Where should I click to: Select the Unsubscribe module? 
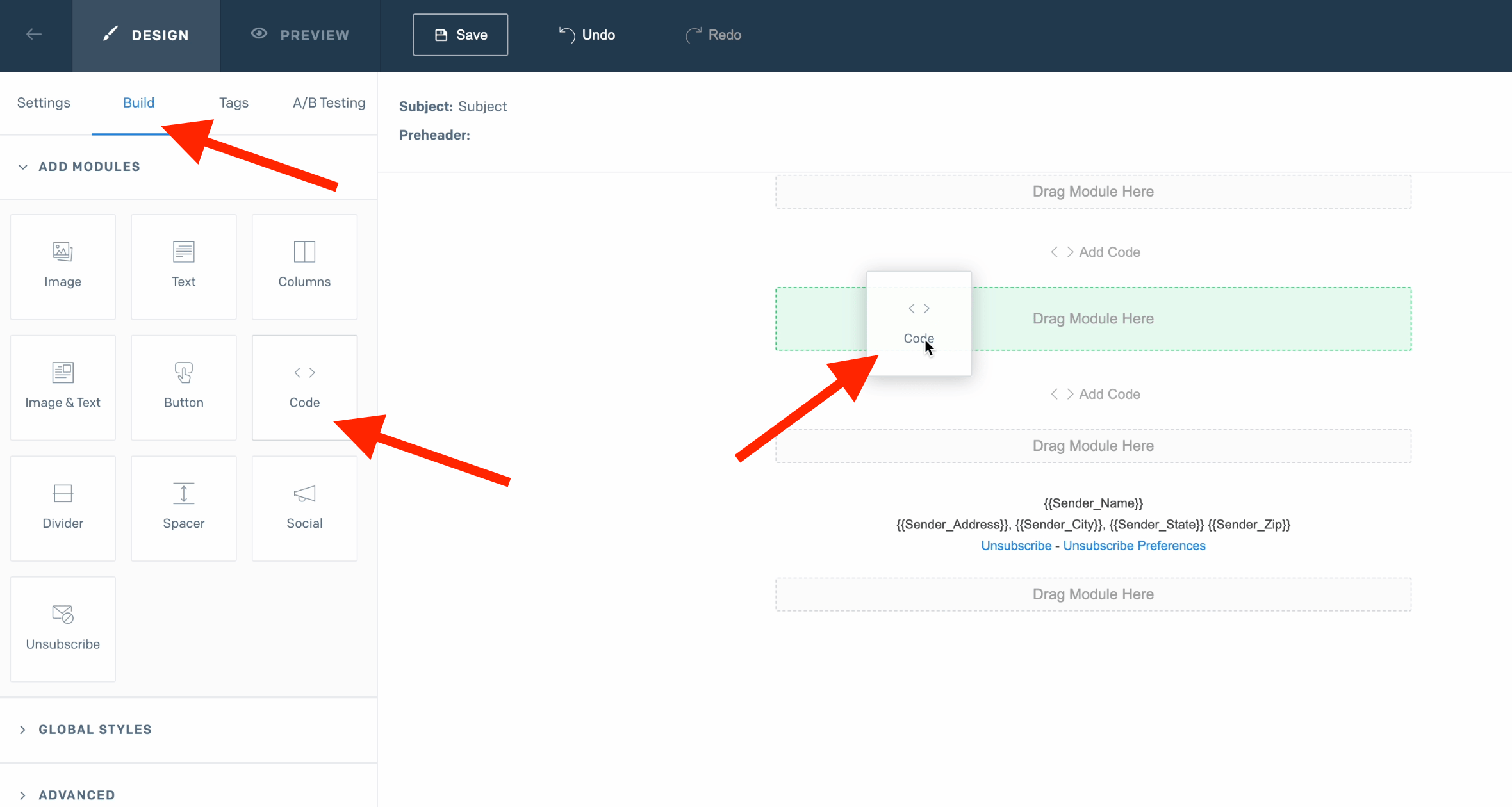(63, 629)
